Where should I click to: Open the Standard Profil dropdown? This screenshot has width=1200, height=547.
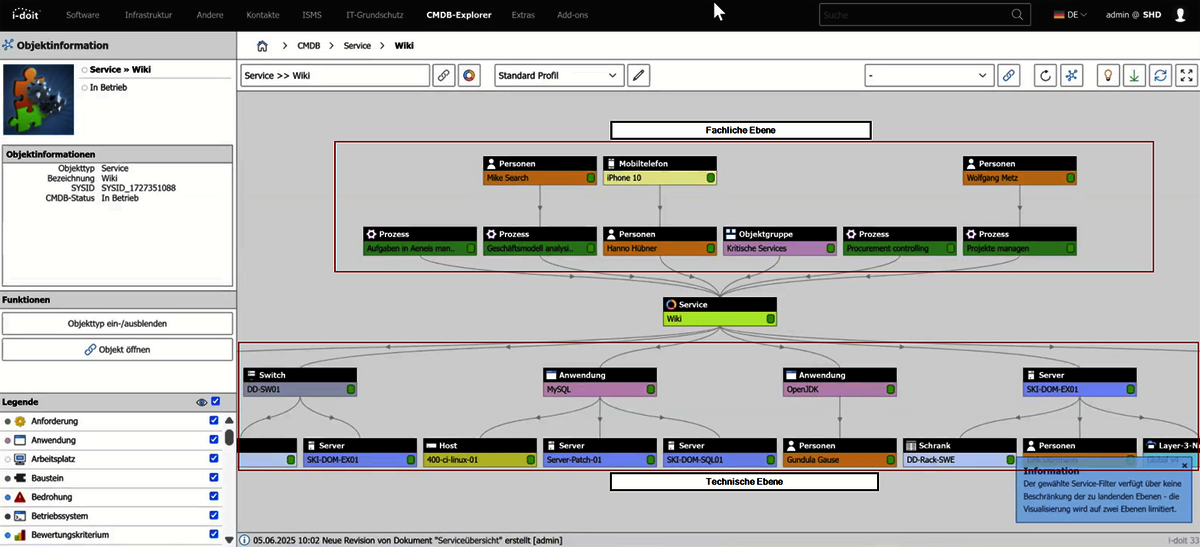point(559,76)
